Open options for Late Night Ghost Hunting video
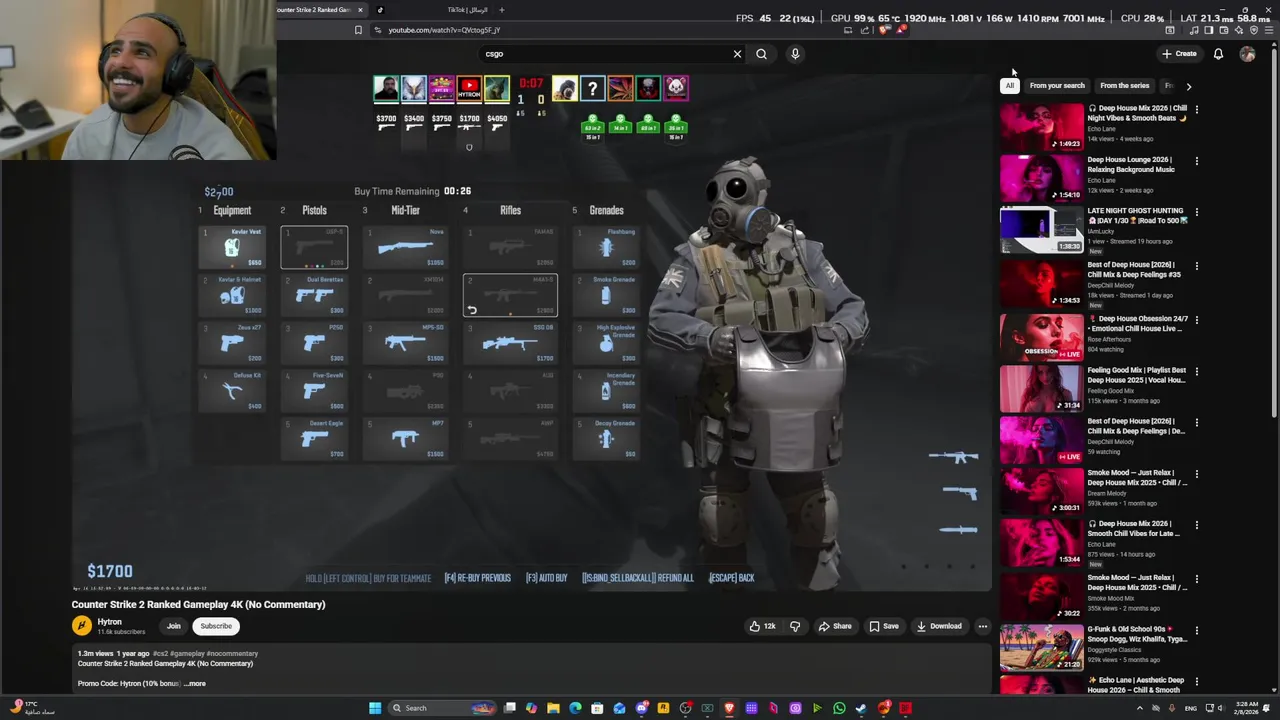Viewport: 1280px width, 720px height. click(x=1196, y=212)
